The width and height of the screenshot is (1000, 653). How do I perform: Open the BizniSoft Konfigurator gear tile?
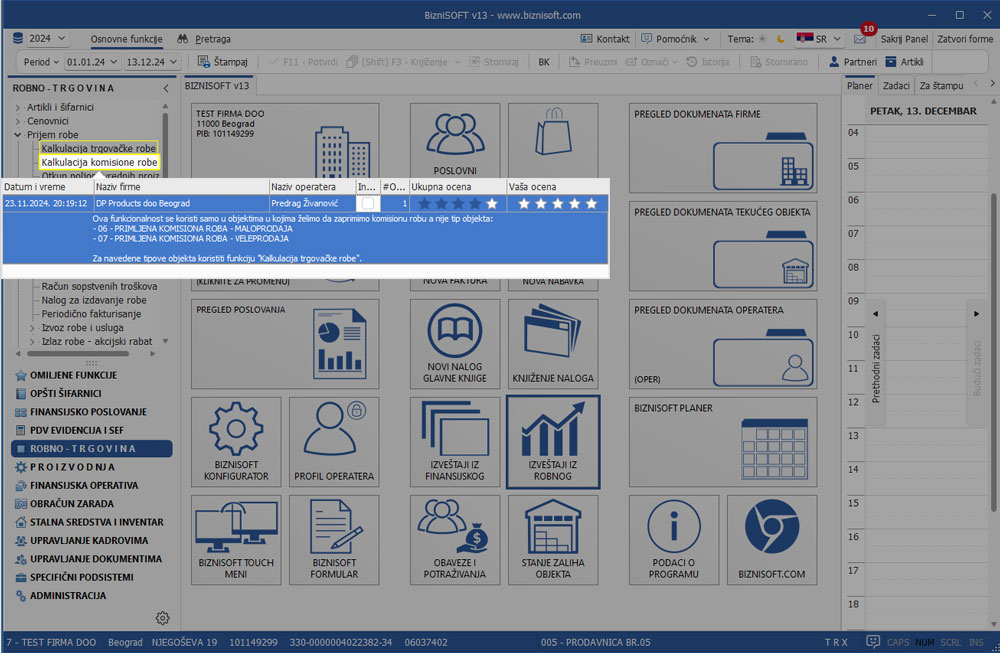click(x=236, y=441)
